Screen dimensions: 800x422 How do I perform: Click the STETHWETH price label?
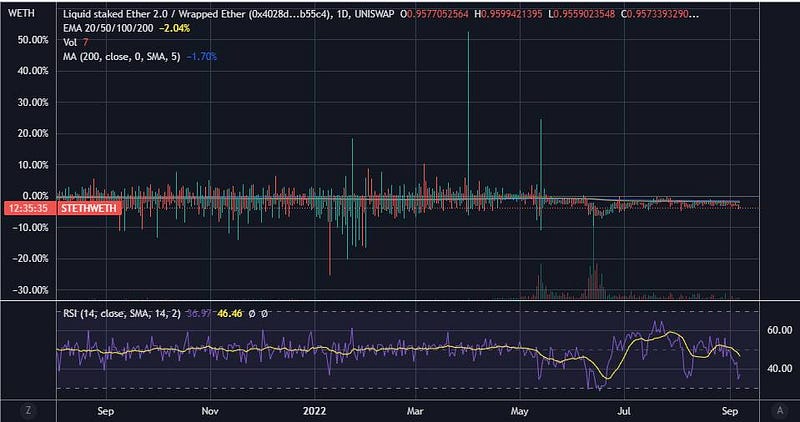pos(89,208)
